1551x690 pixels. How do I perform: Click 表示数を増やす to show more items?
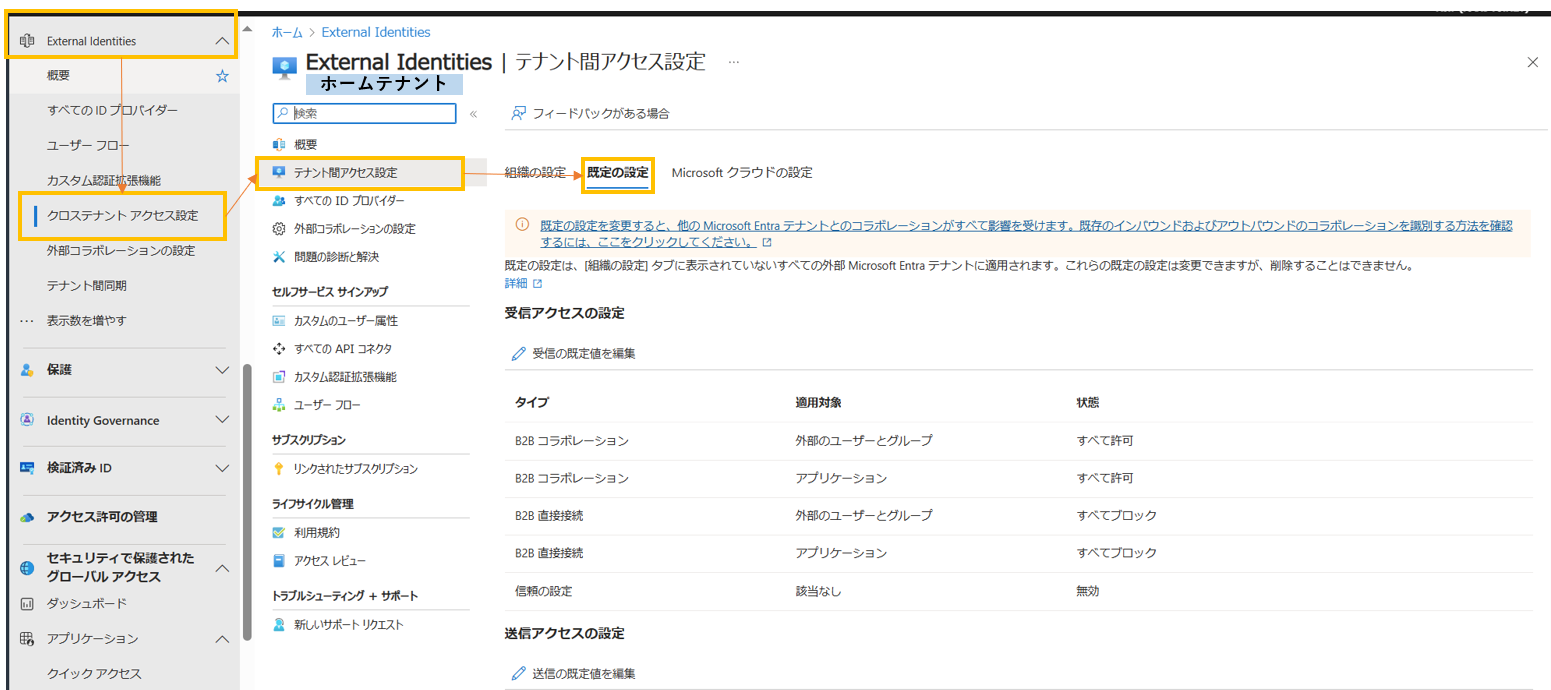[86, 321]
